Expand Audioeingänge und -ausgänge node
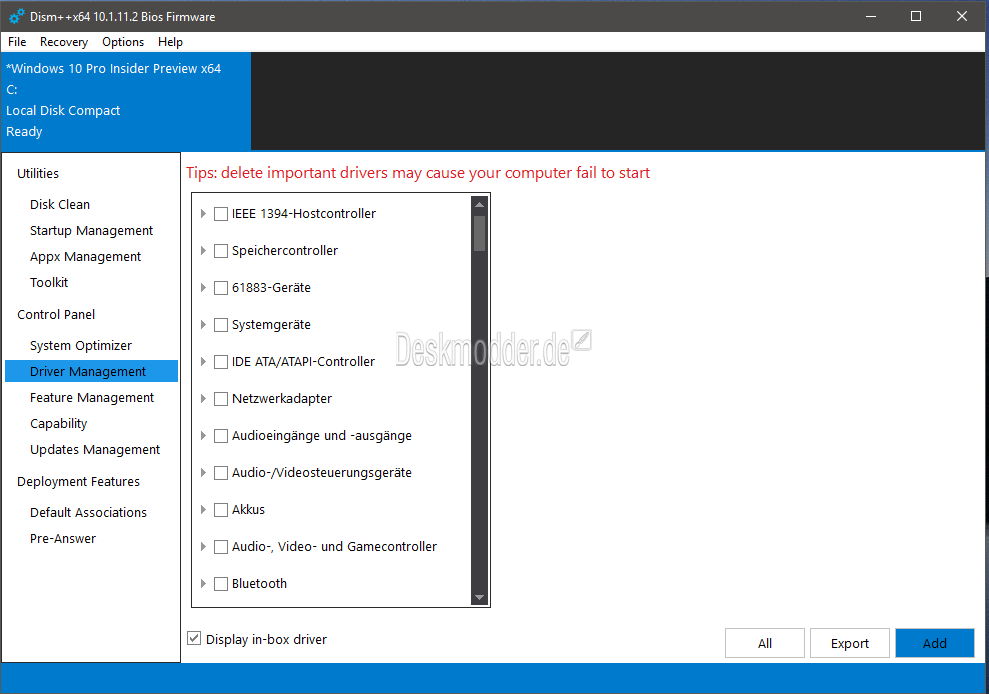 pyautogui.click(x=203, y=435)
